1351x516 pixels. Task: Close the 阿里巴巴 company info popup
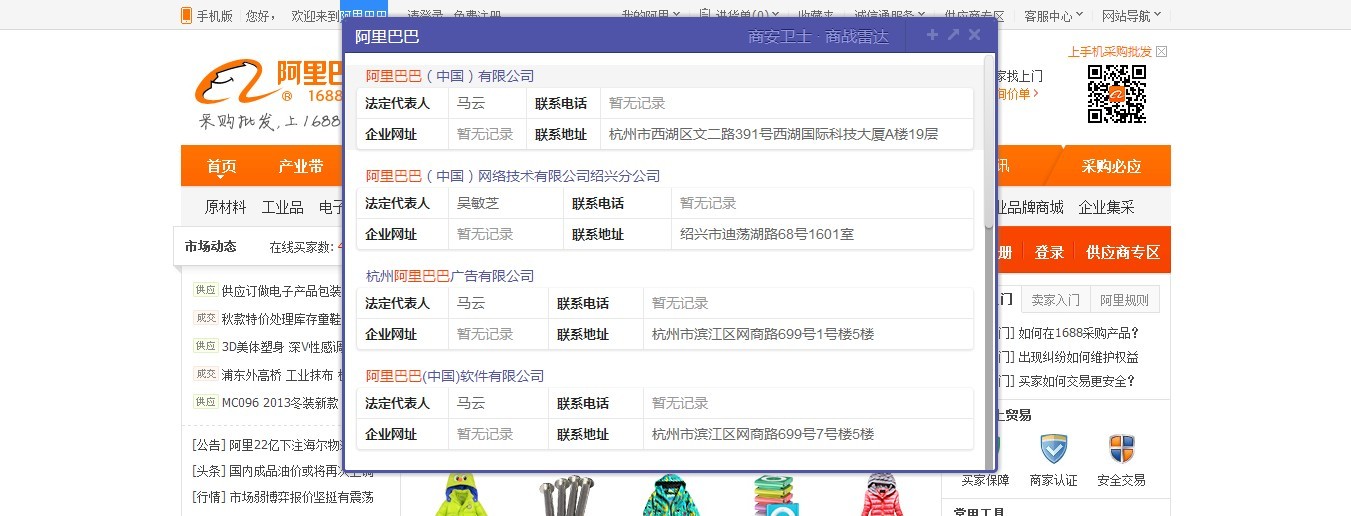pyautogui.click(x=974, y=35)
